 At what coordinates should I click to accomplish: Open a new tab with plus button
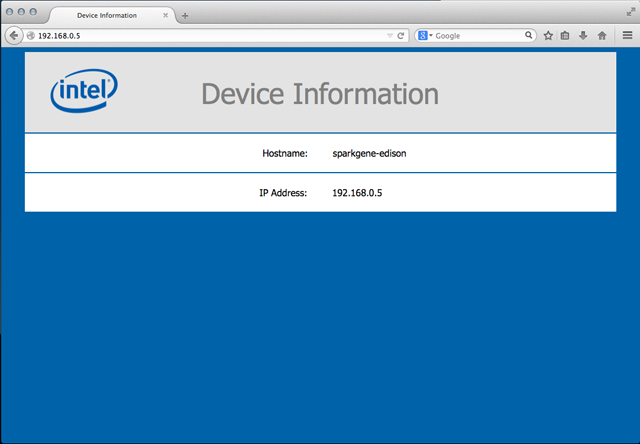coord(185,16)
